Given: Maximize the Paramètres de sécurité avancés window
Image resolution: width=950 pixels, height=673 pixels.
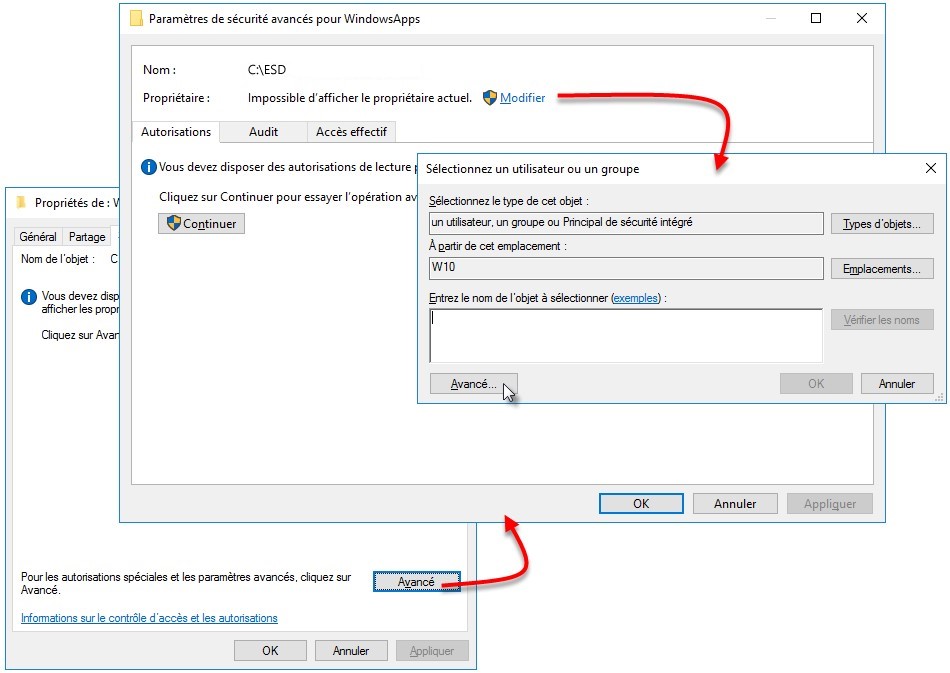Looking at the screenshot, I should pyautogui.click(x=816, y=18).
